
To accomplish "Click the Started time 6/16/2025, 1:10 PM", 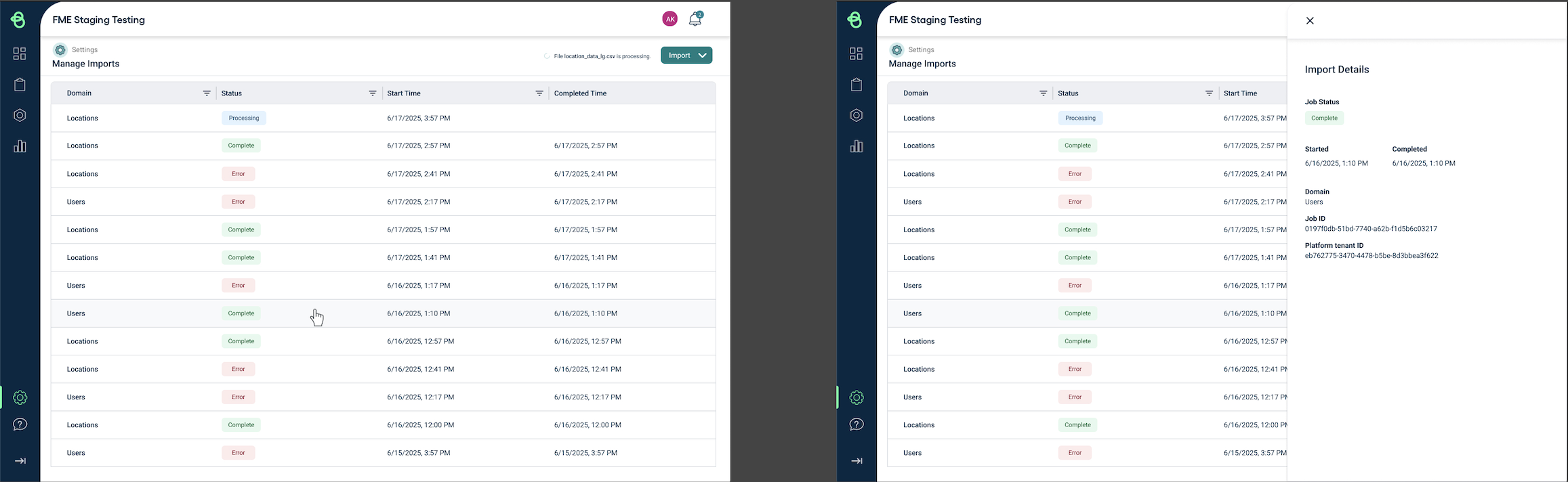I will (x=1336, y=163).
